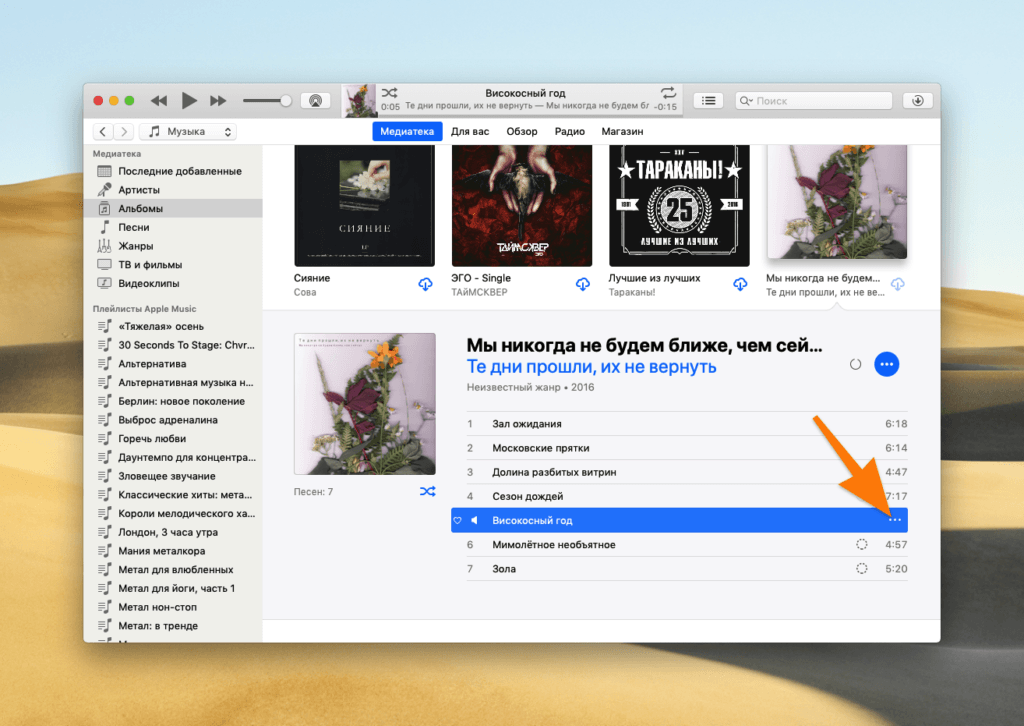Viewport: 1024px width, 726px height.
Task: Open Мания металкора playlist
Action: pos(173,551)
